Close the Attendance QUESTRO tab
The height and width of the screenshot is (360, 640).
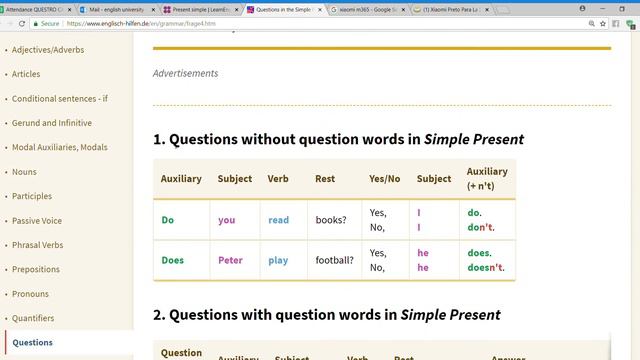click(69, 9)
